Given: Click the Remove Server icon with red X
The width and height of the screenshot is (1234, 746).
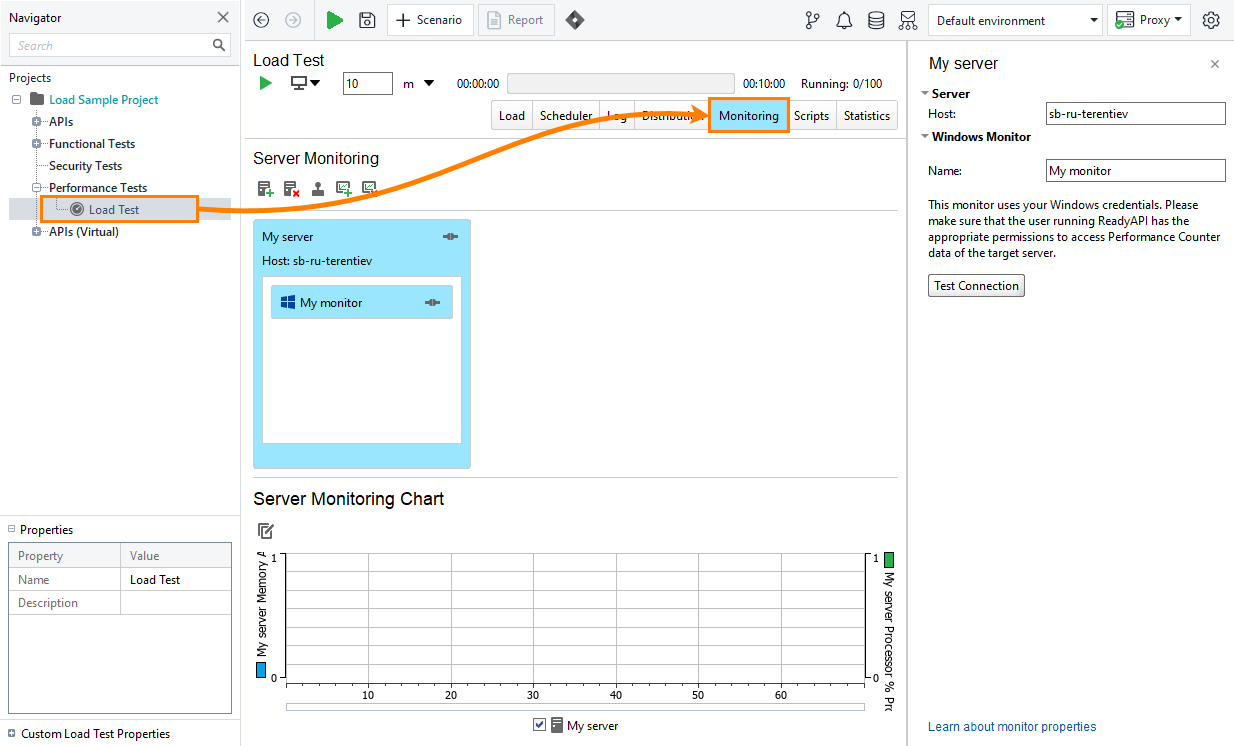Looking at the screenshot, I should (x=291, y=188).
